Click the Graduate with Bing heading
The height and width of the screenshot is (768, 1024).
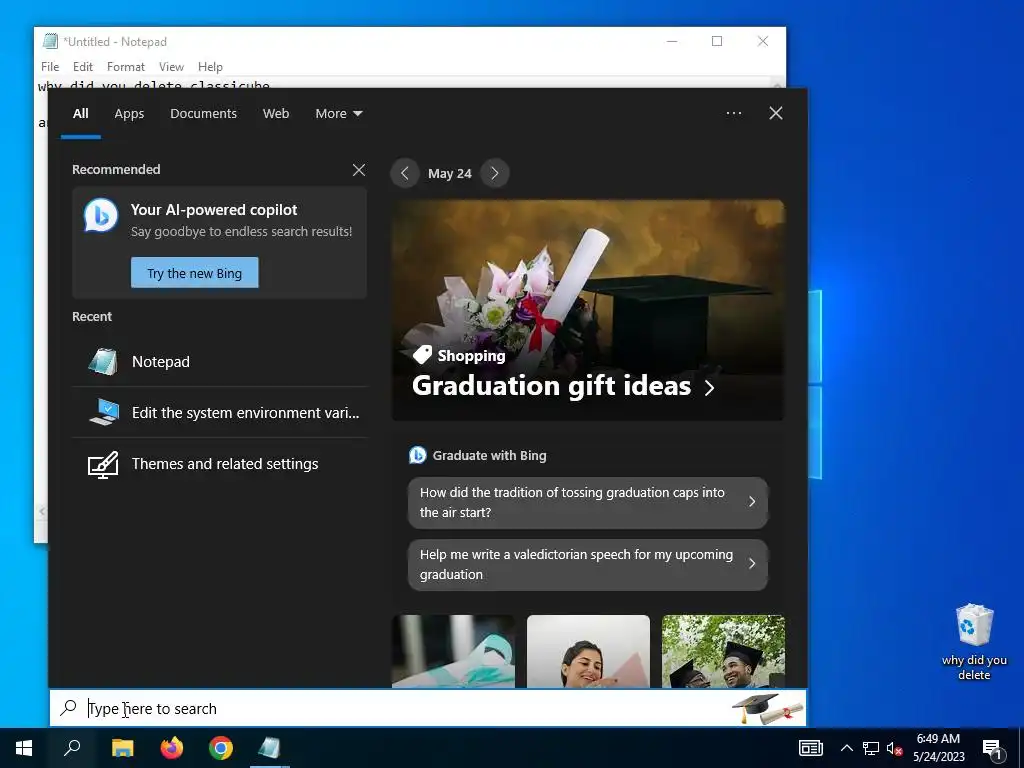point(489,456)
